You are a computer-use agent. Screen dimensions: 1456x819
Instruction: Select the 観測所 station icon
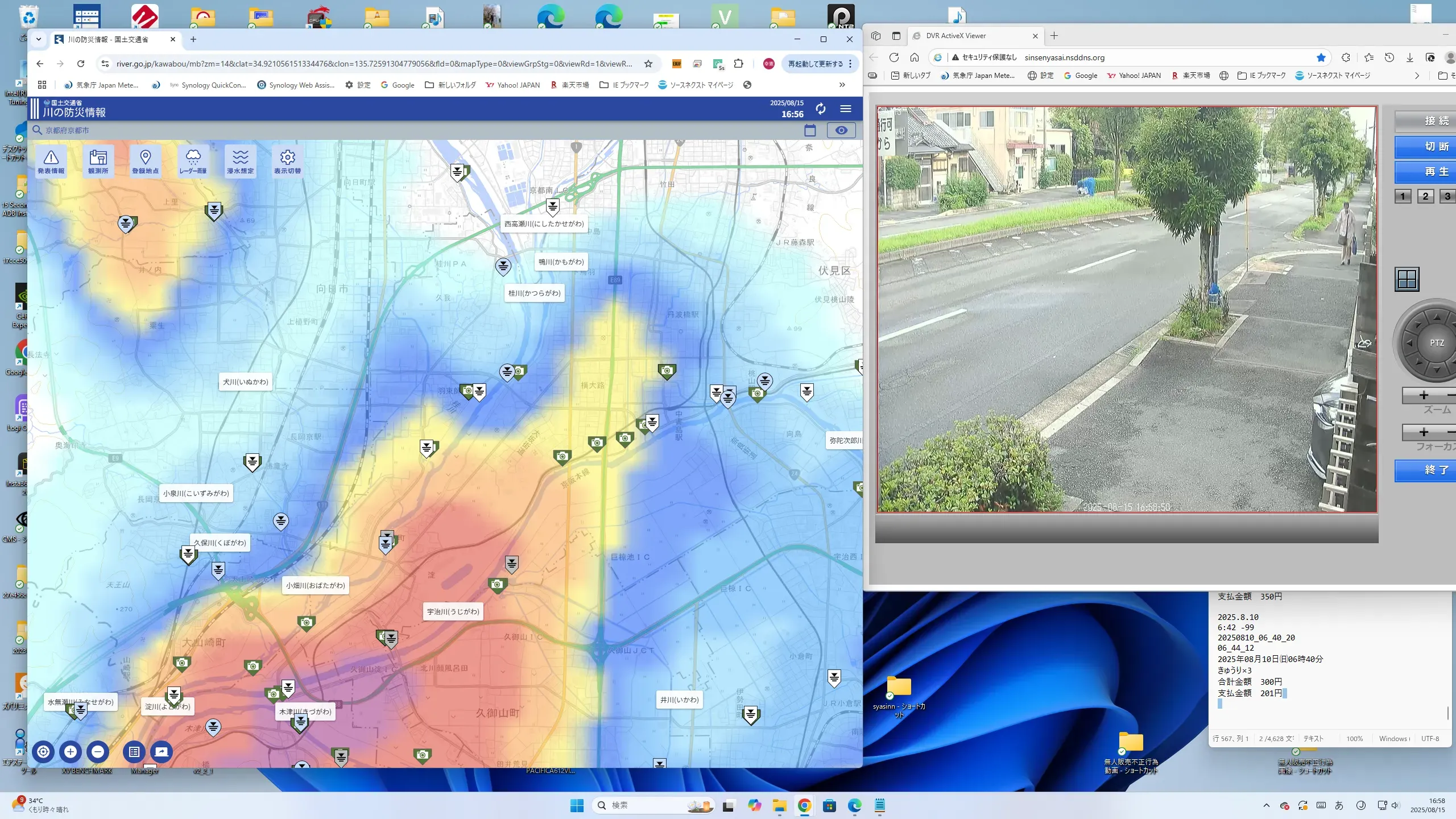(98, 161)
